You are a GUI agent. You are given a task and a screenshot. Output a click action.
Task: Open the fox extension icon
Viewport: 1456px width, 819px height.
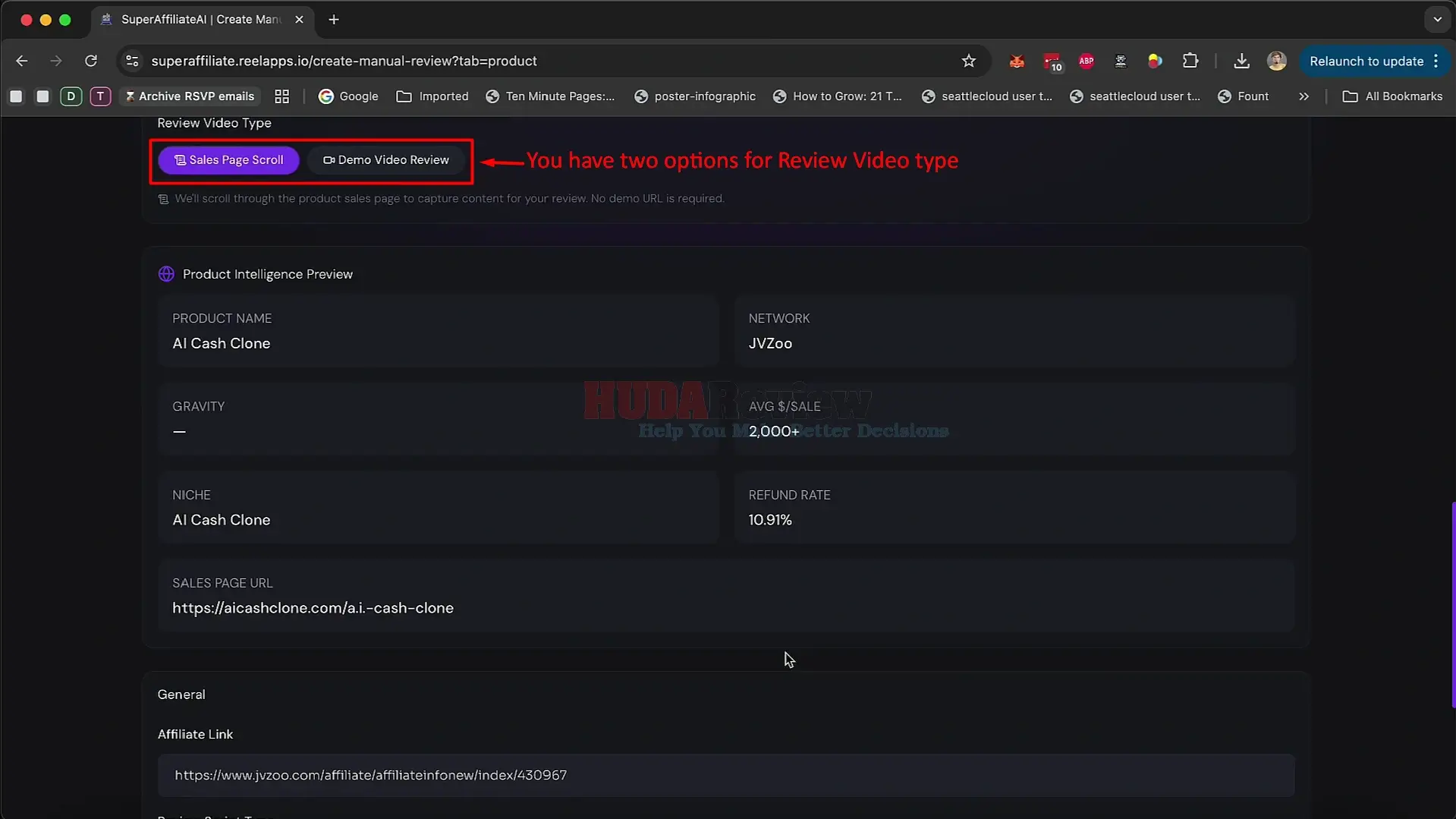(1017, 61)
